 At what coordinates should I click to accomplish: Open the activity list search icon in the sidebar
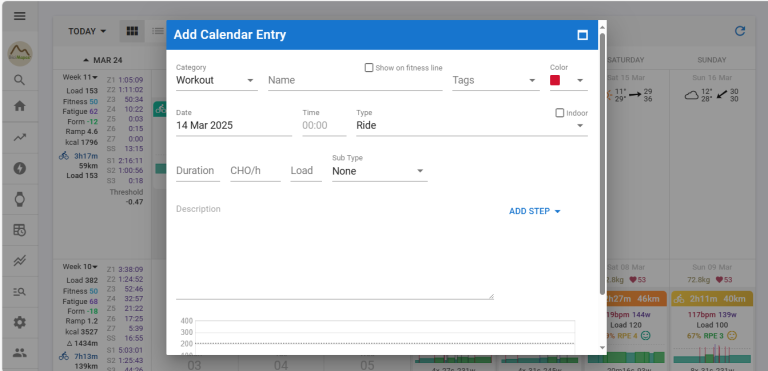click(20, 292)
